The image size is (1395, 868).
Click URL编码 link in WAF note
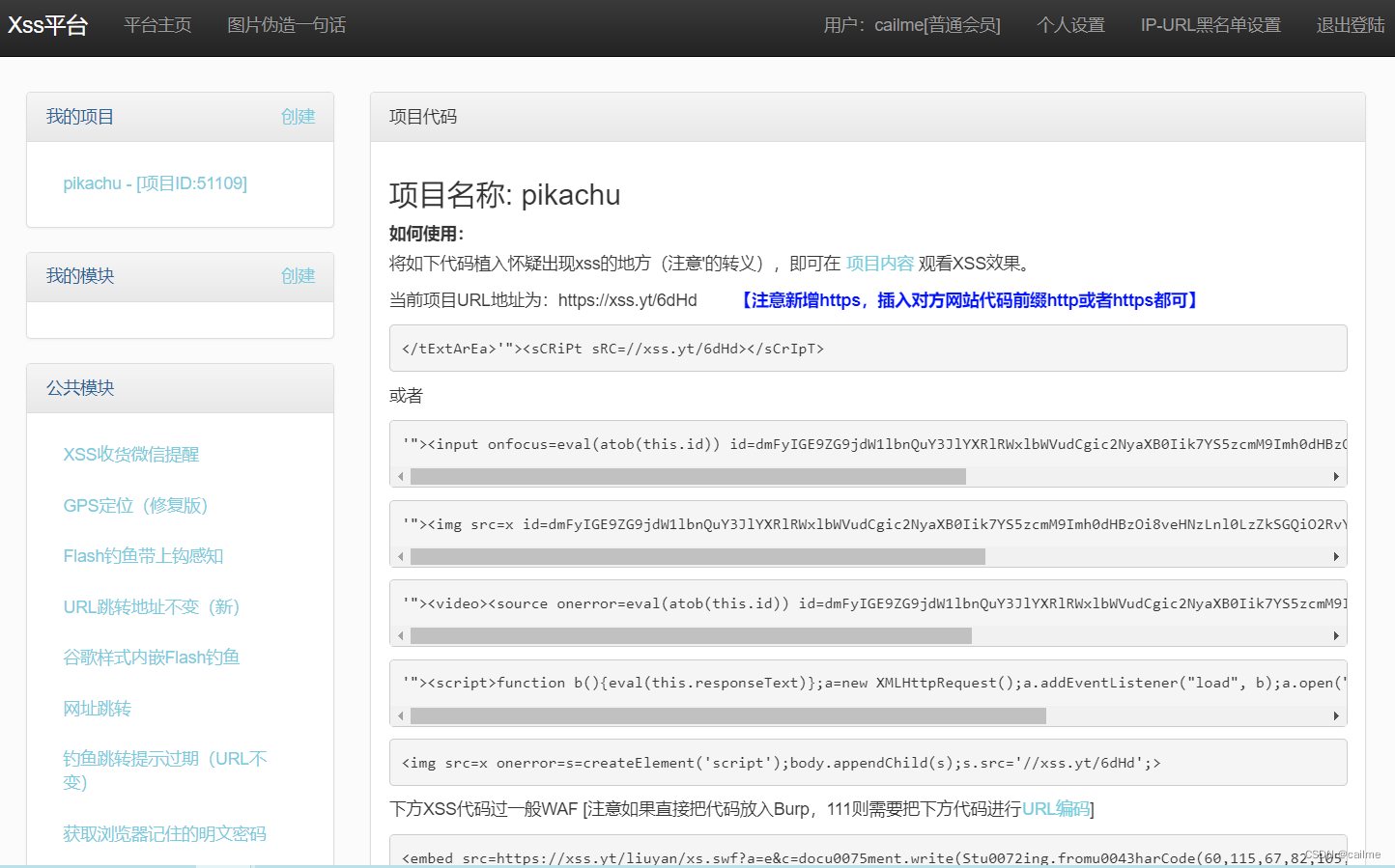[1056, 809]
